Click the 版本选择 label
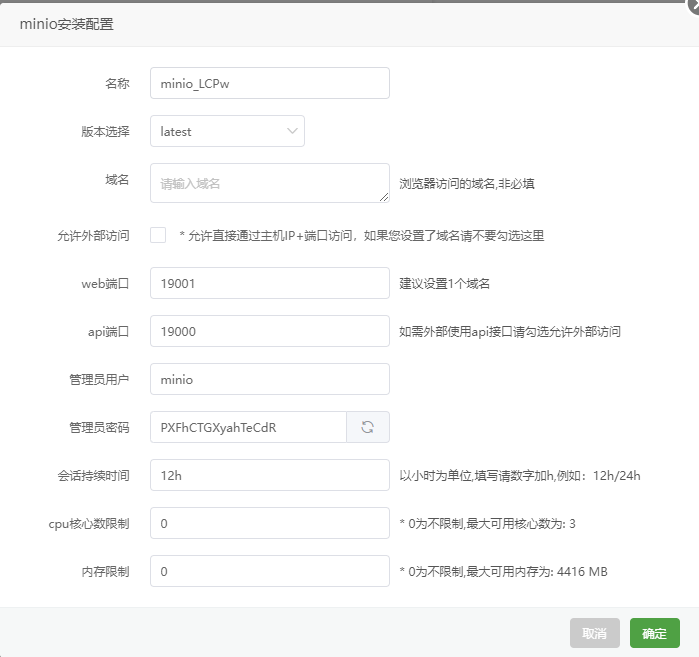This screenshot has height=657, width=699. point(106,131)
